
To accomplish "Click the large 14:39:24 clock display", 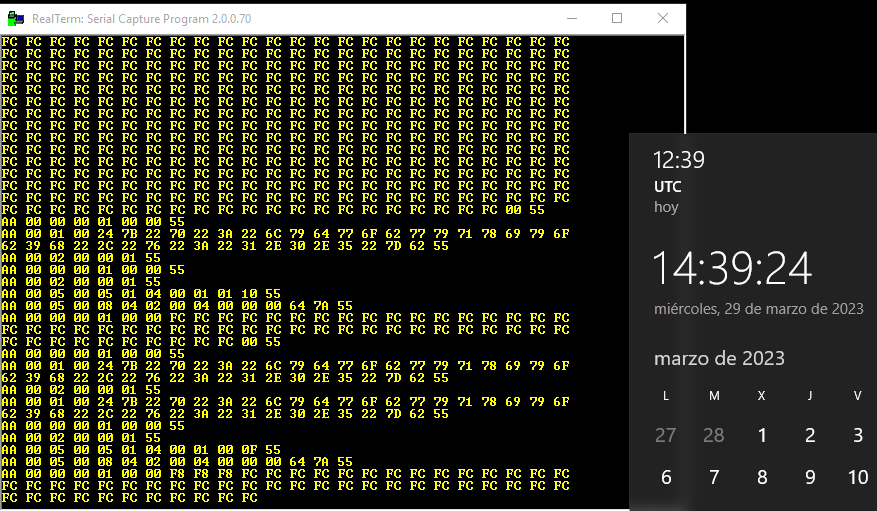I will coord(732,268).
